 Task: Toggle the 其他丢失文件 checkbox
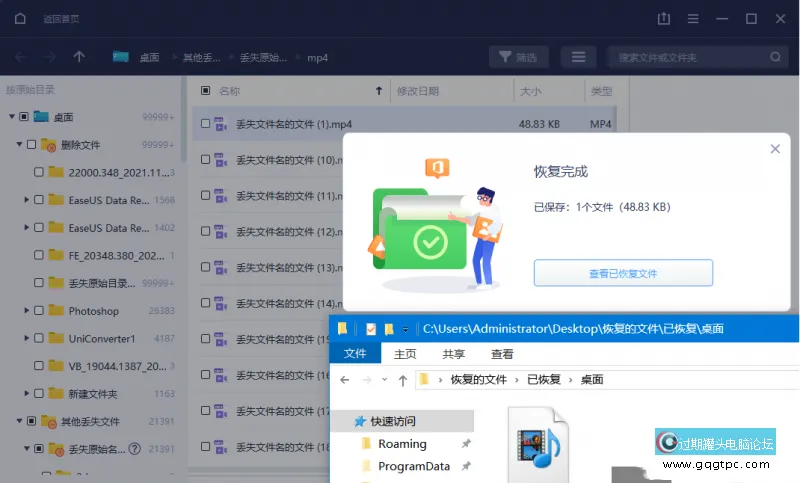(31, 421)
